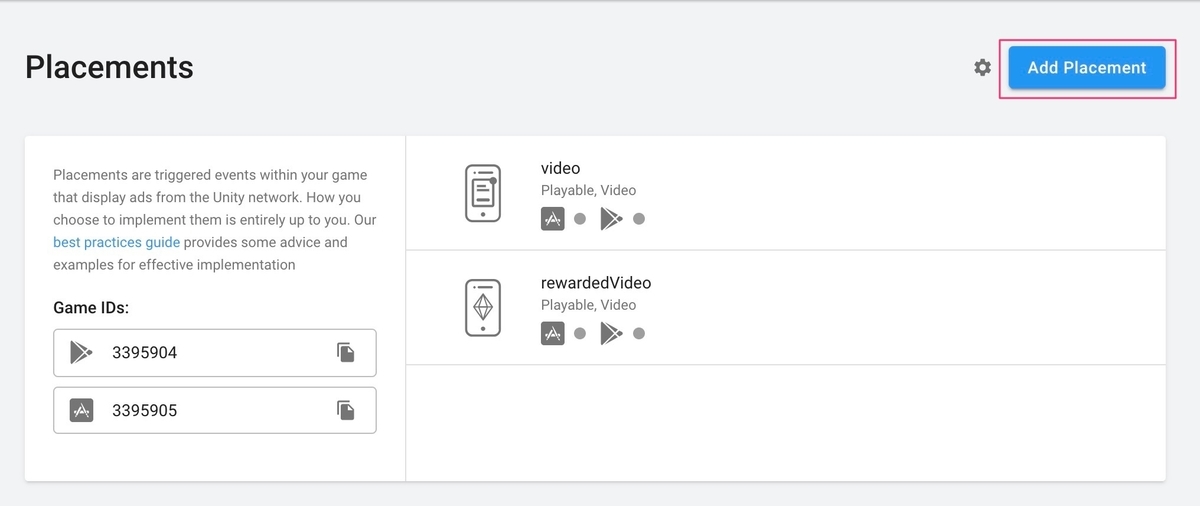The image size is (1200, 506).
Task: Copy the iOS game ID 3395905
Action: coord(346,410)
